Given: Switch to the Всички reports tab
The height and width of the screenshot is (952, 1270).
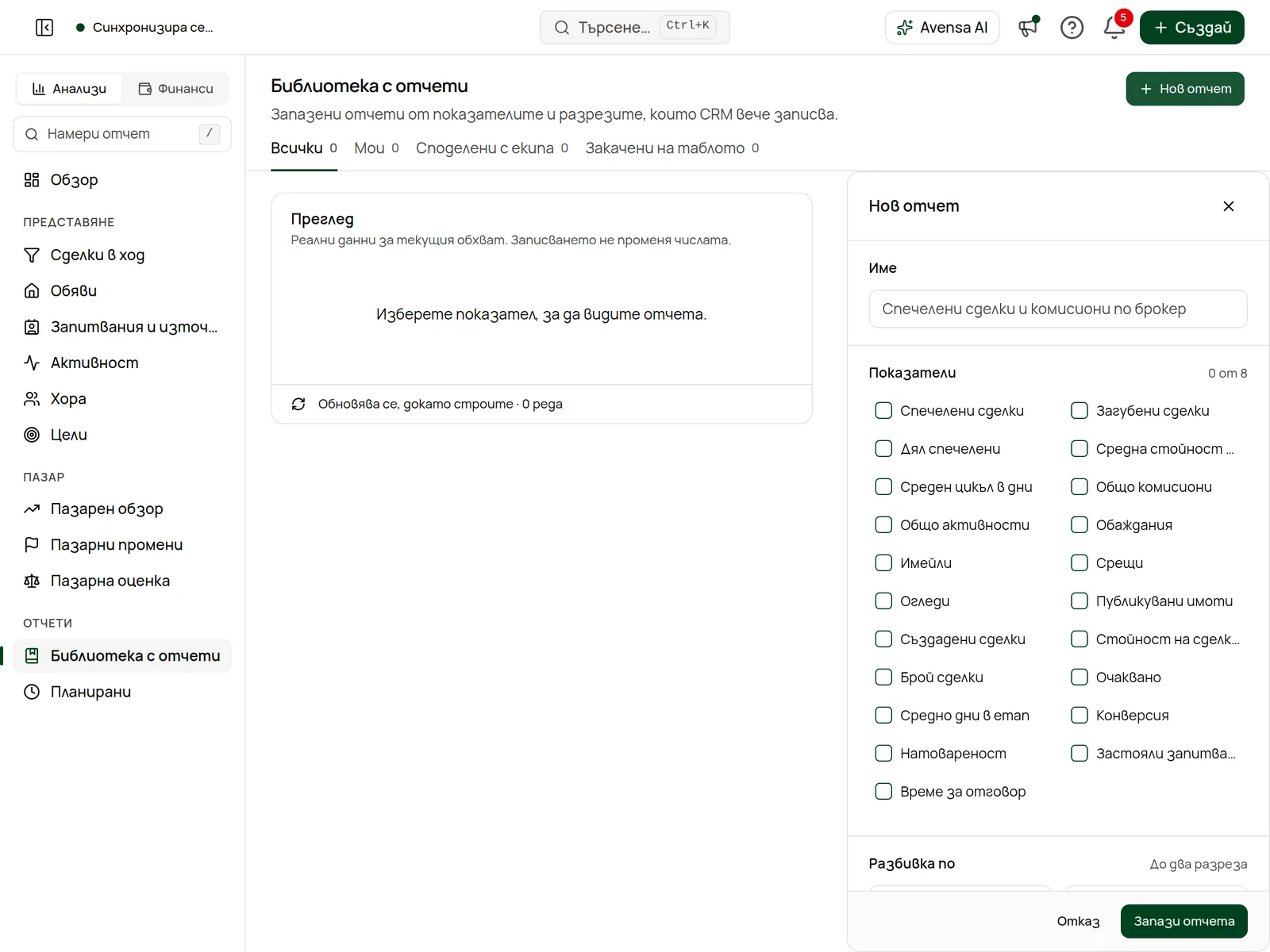Looking at the screenshot, I should (304, 148).
